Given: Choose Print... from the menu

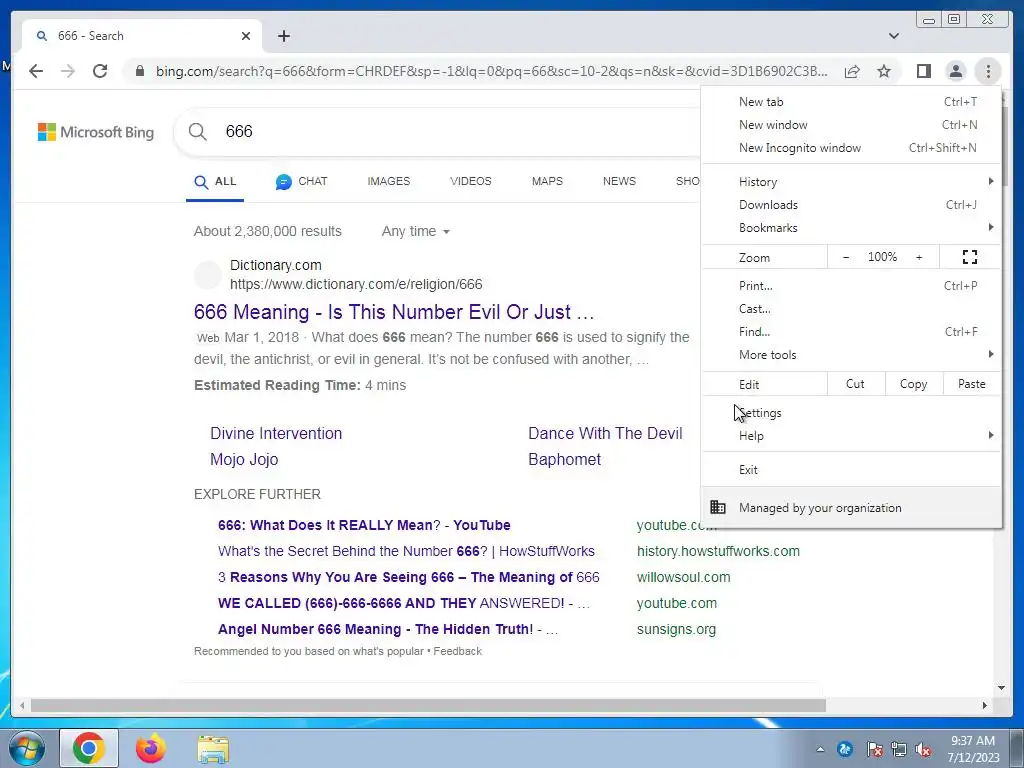Looking at the screenshot, I should (x=851, y=285).
